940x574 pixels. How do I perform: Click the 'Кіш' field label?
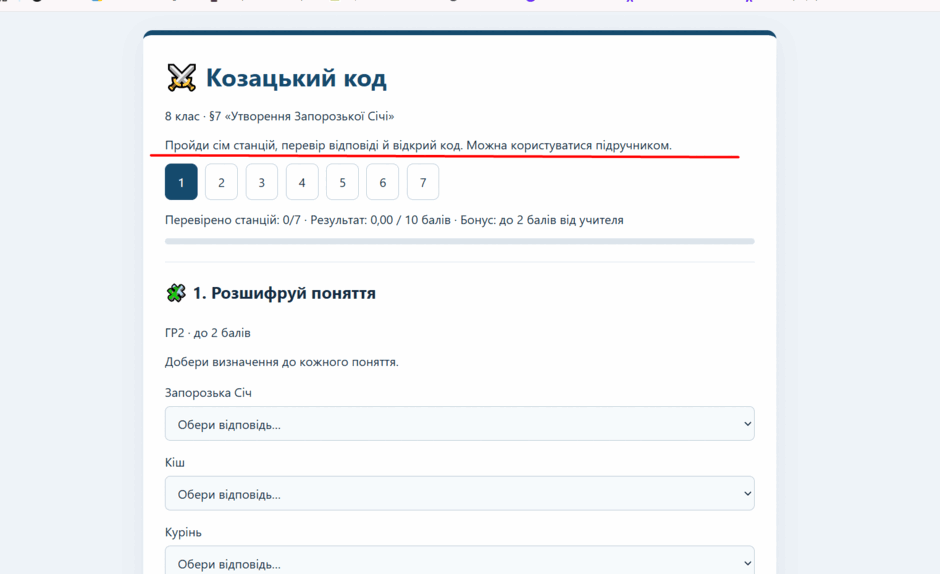[x=174, y=462]
